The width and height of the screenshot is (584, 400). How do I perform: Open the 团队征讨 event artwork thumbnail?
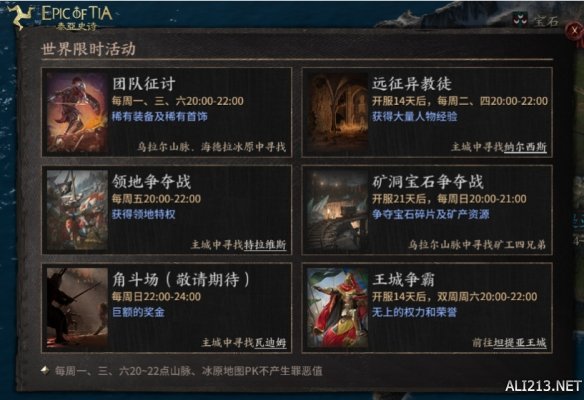(x=77, y=112)
